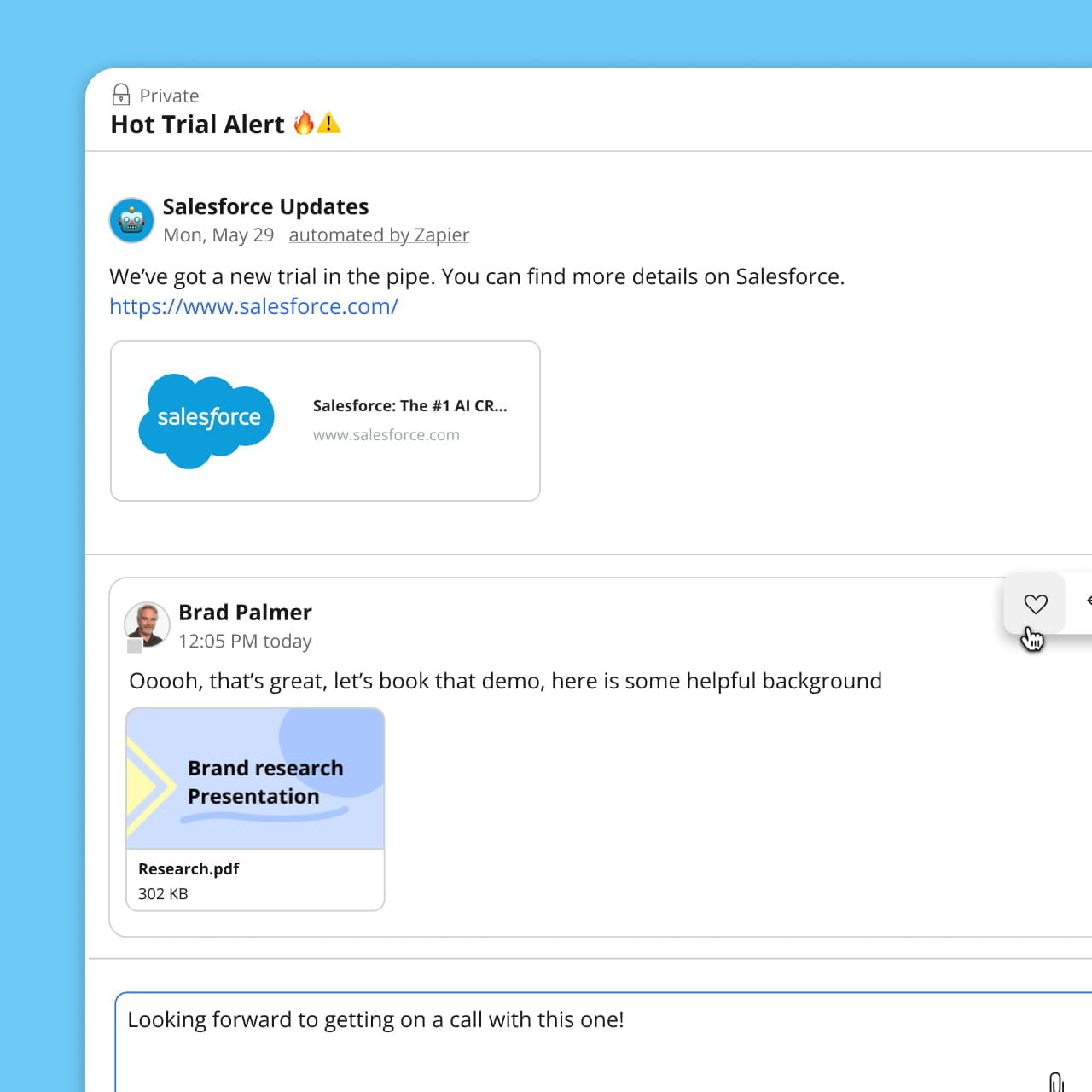Click the Private lock icon
Viewport: 1092px width, 1092px height.
[121, 94]
